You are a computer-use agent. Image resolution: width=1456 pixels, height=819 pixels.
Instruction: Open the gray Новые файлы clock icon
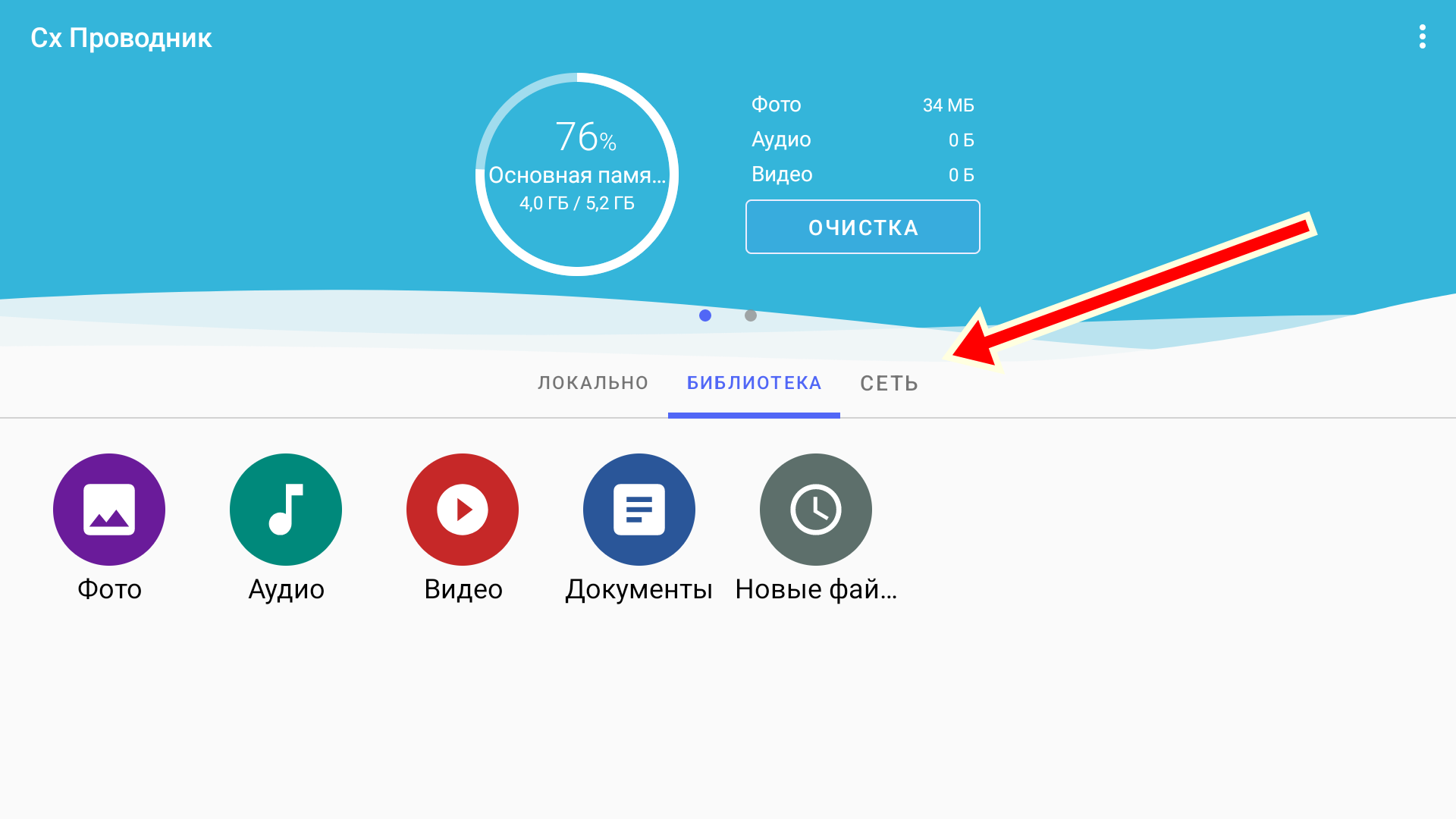tap(816, 510)
